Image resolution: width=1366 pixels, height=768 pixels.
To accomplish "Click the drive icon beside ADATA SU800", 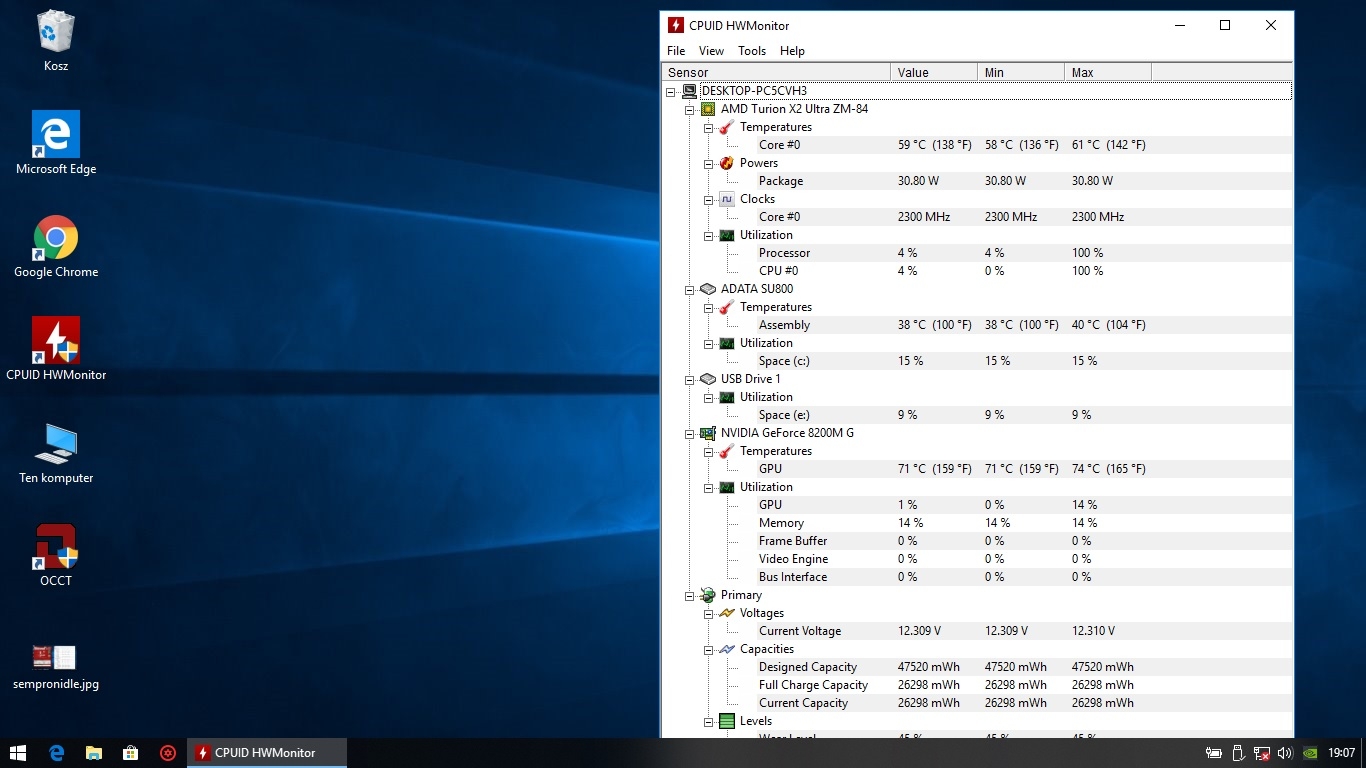I will click(708, 289).
